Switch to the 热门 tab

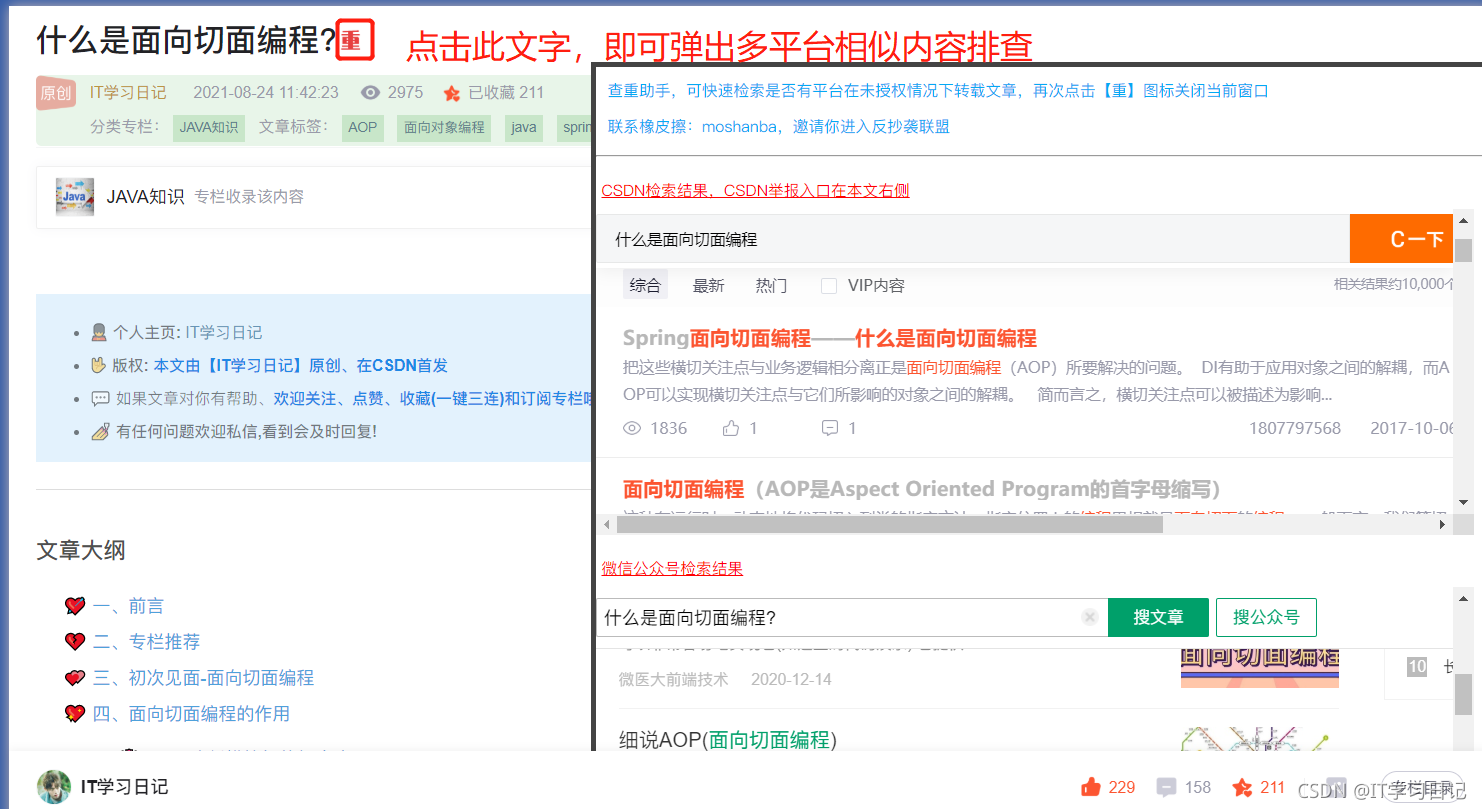(x=771, y=286)
